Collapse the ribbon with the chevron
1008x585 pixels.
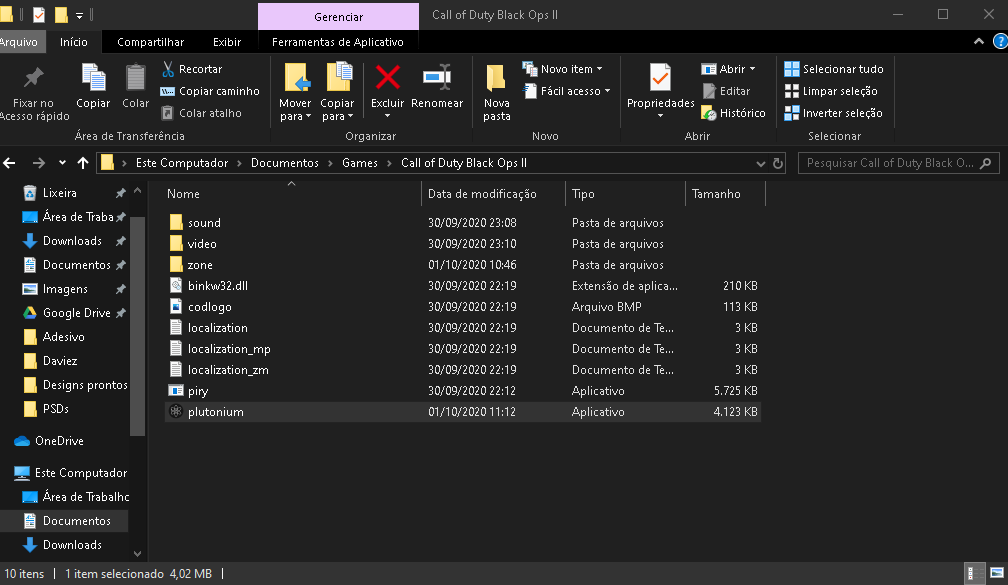point(978,42)
